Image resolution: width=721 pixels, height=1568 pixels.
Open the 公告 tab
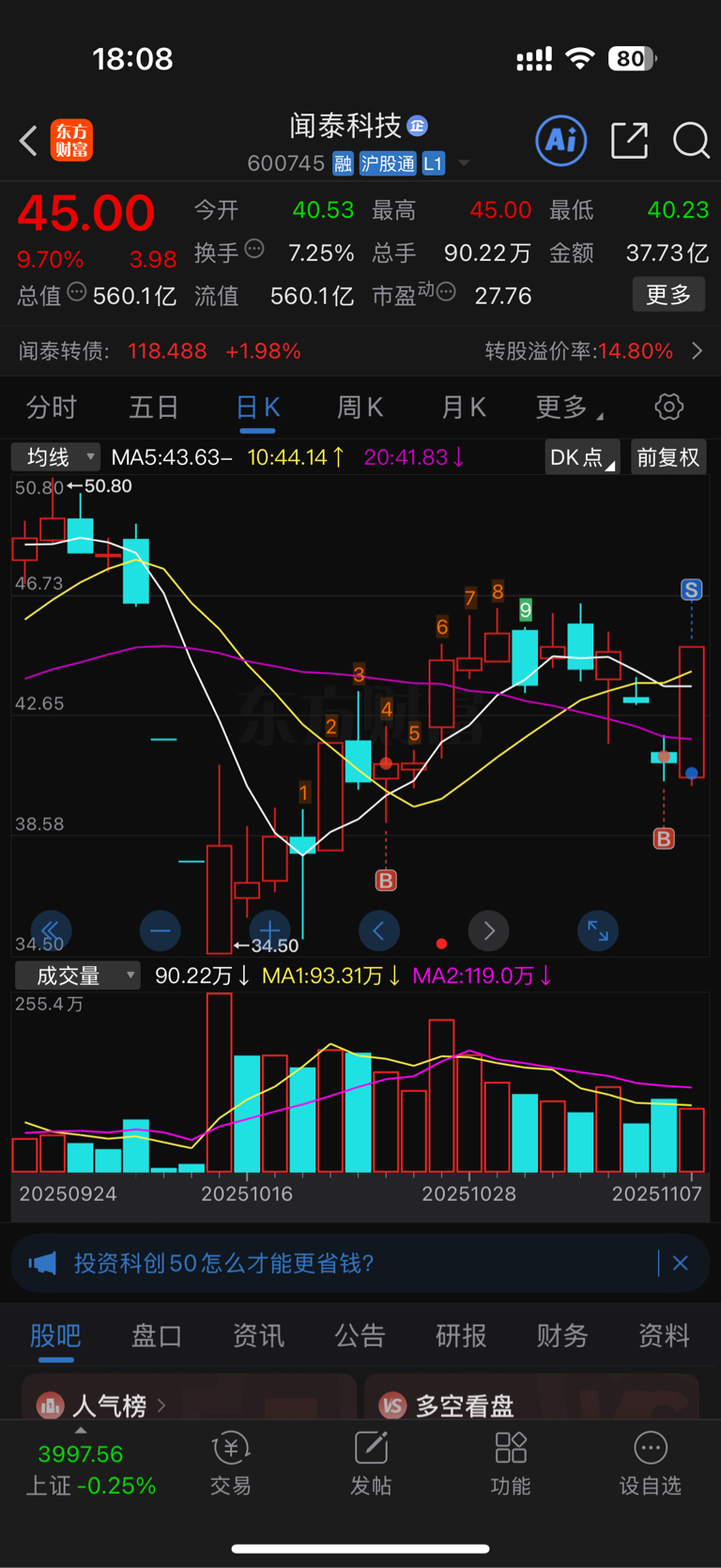coord(360,1335)
